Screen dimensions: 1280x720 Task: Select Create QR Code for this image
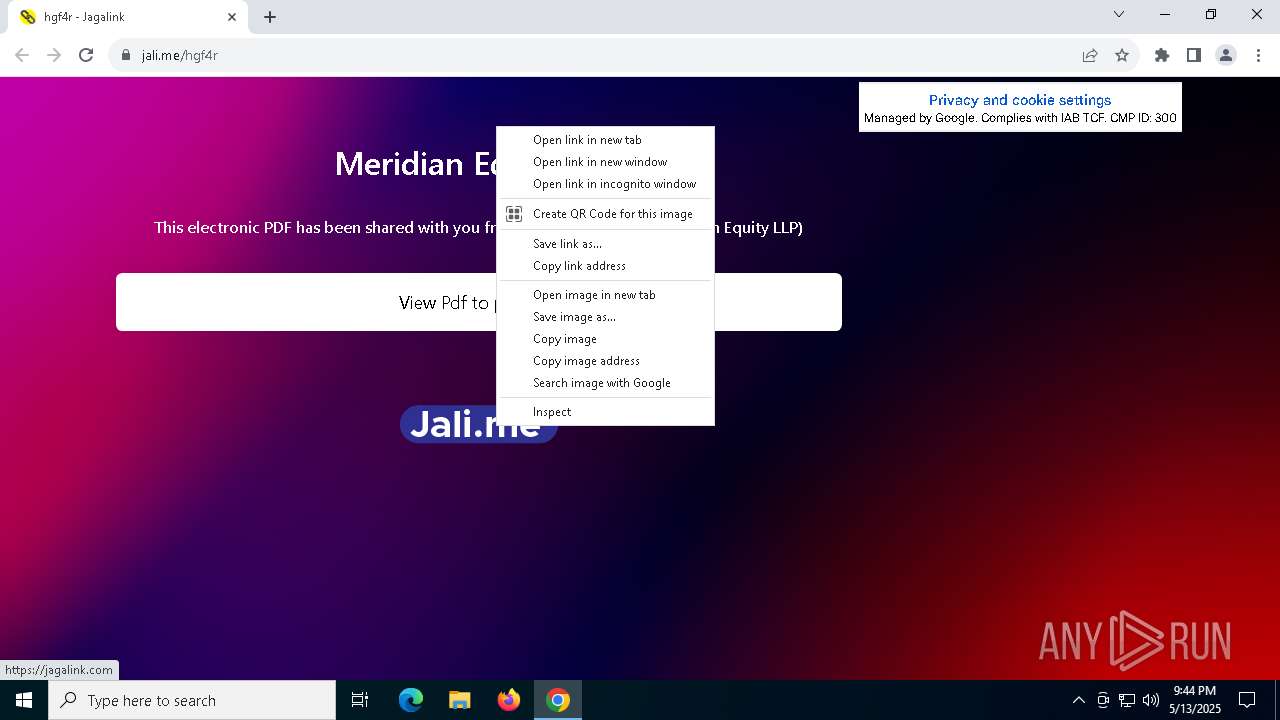point(606,214)
